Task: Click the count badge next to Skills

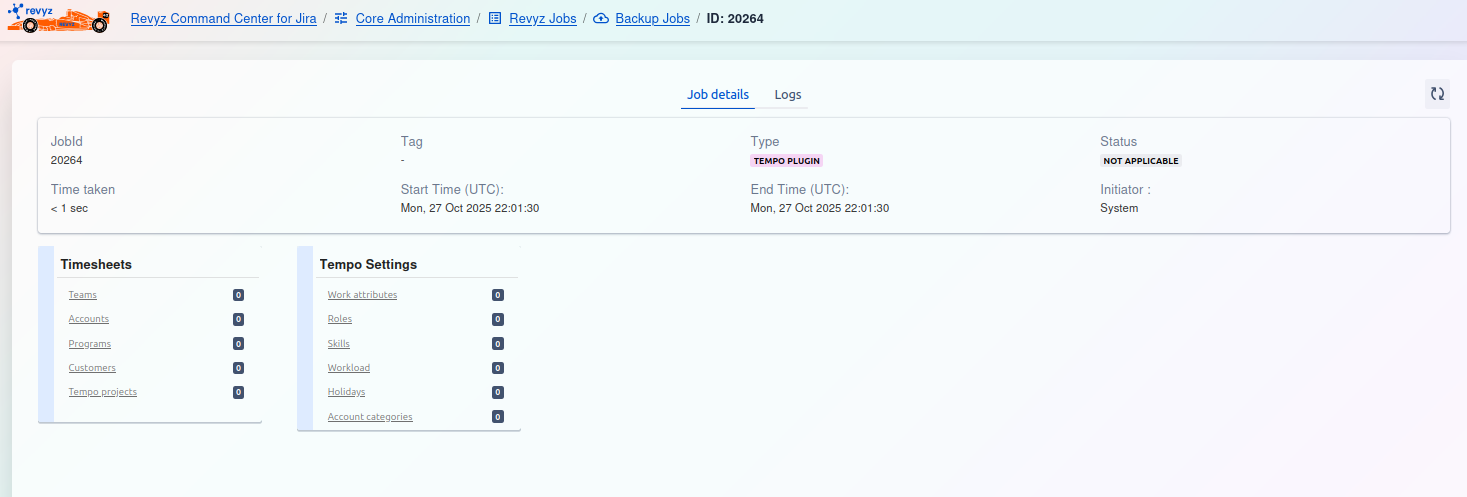Action: 497,344
